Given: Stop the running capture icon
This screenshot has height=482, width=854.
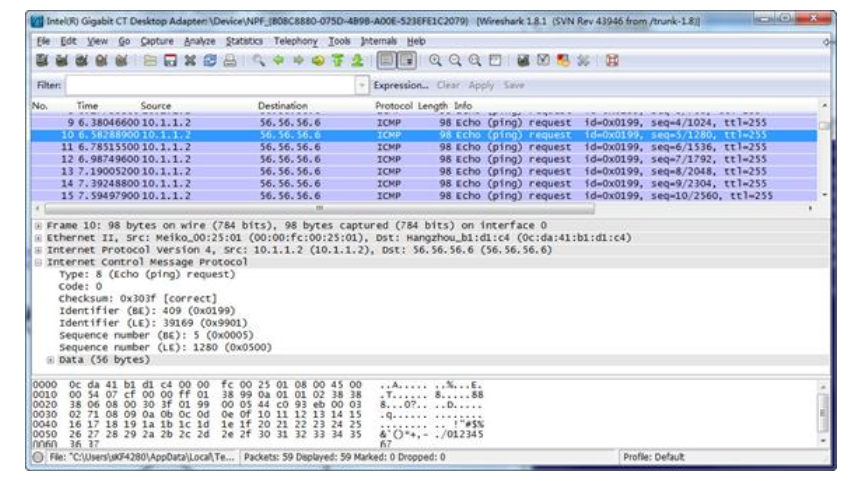Looking at the screenshot, I should coord(101,60).
